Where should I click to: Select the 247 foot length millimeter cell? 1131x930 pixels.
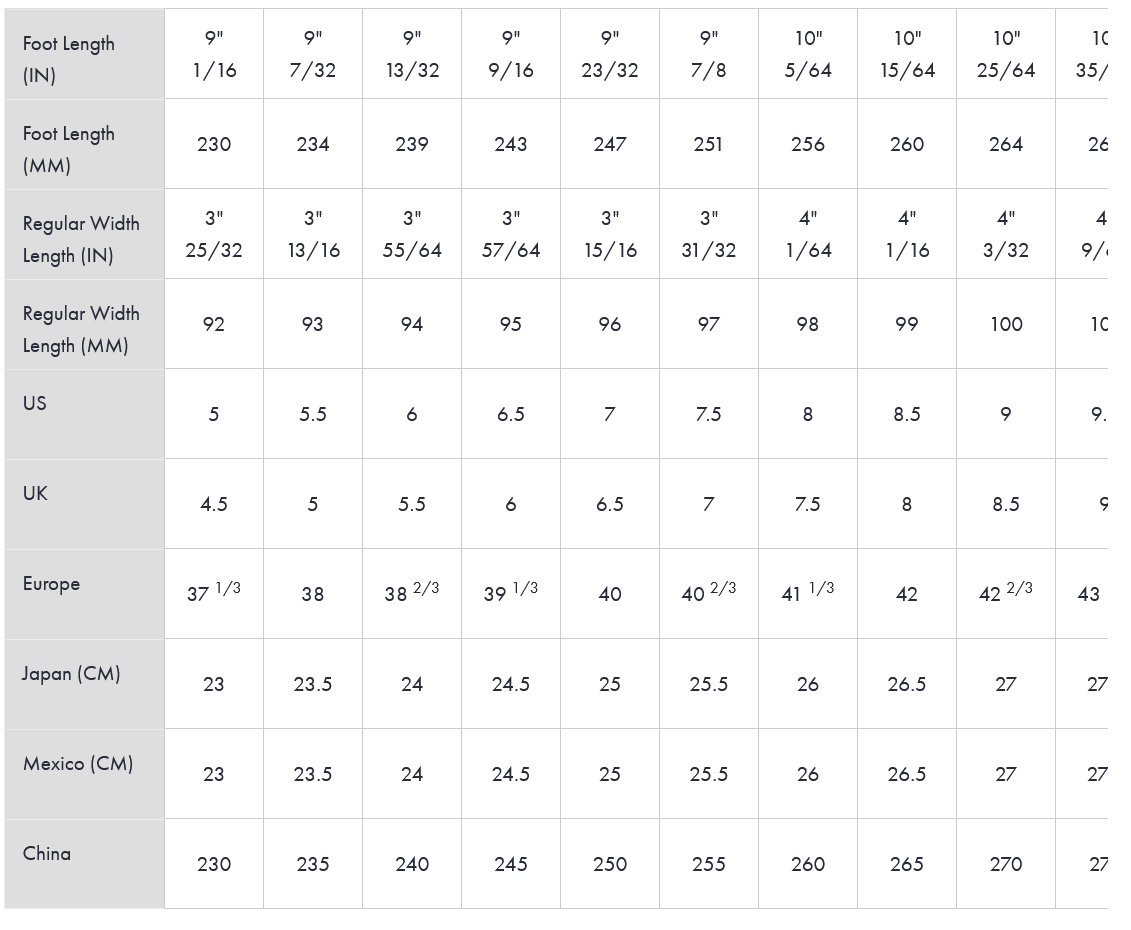(609, 144)
